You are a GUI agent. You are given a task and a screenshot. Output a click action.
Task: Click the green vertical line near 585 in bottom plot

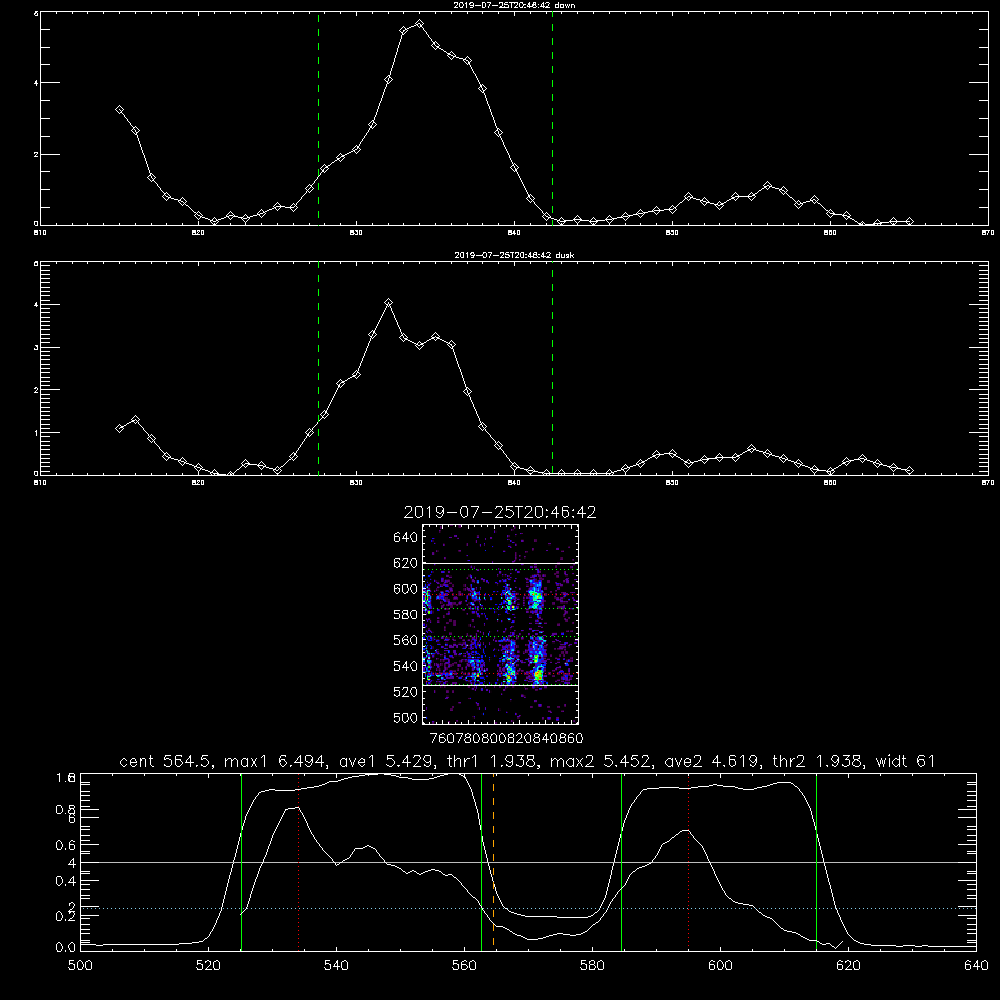621,862
